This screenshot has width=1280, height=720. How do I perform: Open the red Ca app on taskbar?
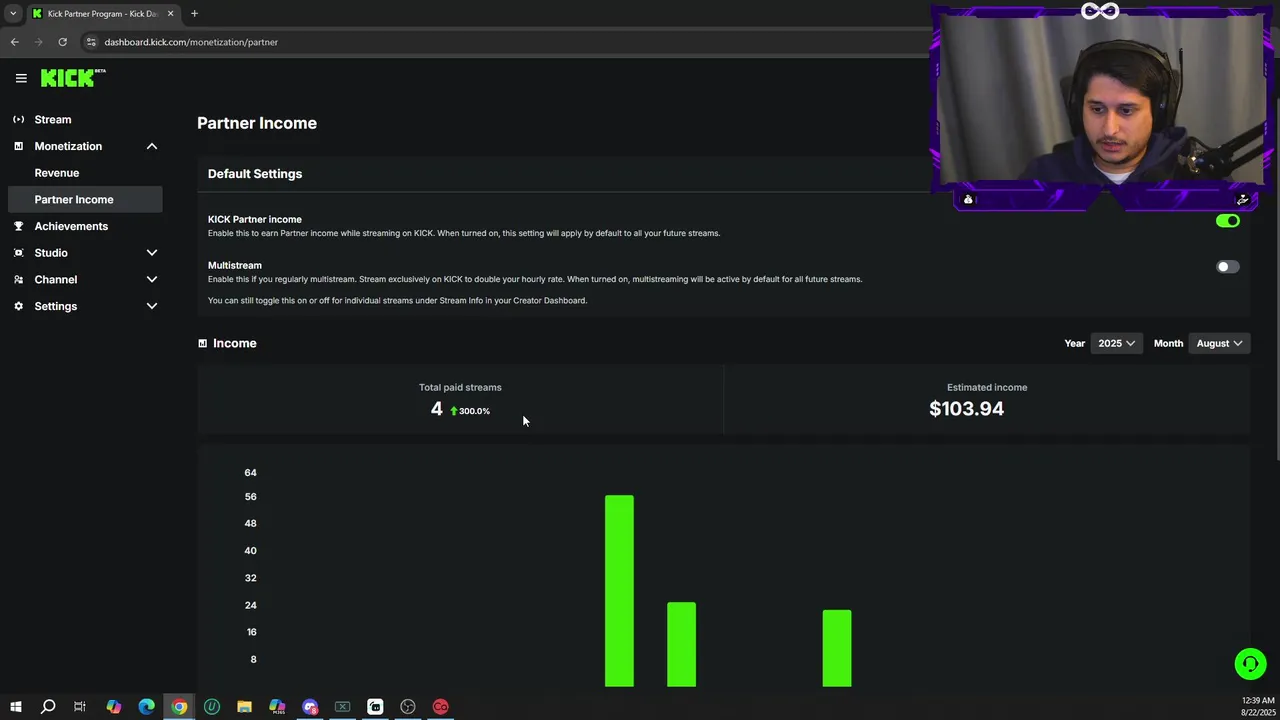tap(440, 707)
